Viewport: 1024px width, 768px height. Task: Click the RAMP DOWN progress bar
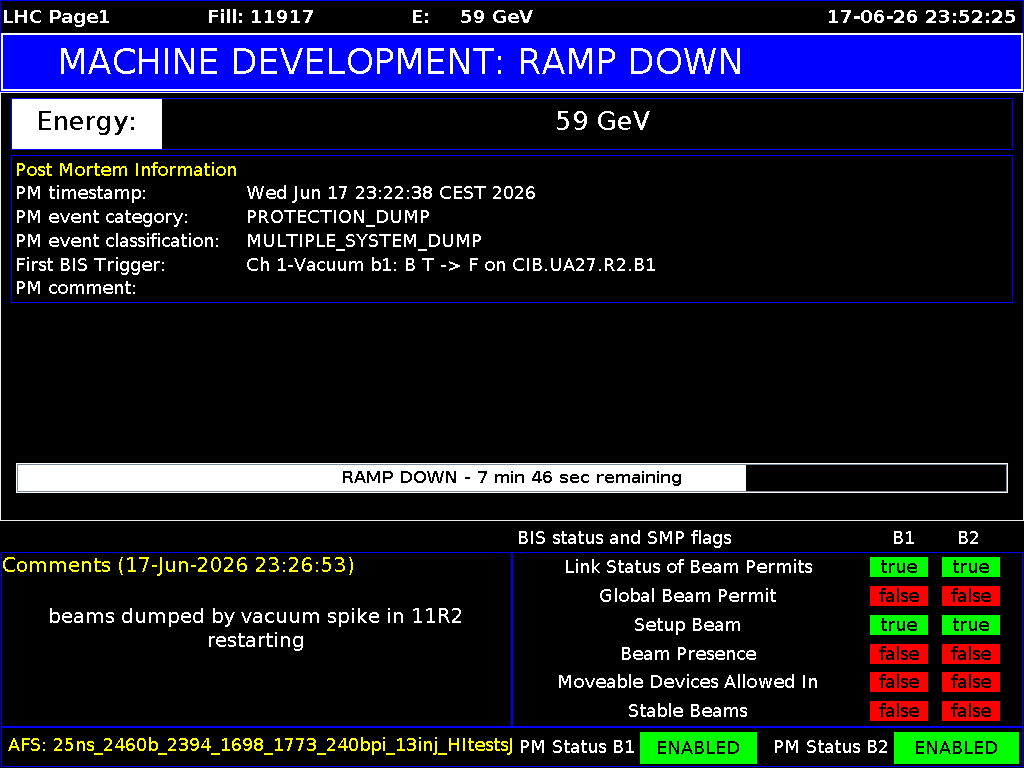coord(512,478)
